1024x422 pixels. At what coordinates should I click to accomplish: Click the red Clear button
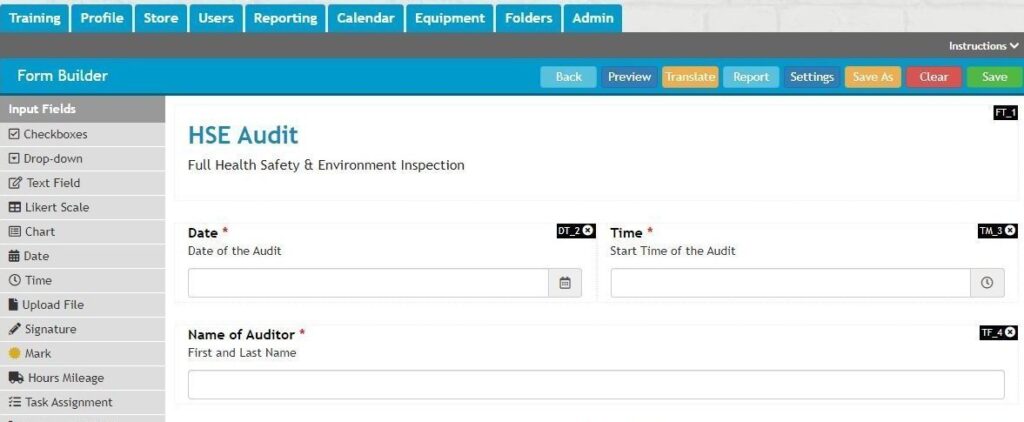tap(933, 77)
